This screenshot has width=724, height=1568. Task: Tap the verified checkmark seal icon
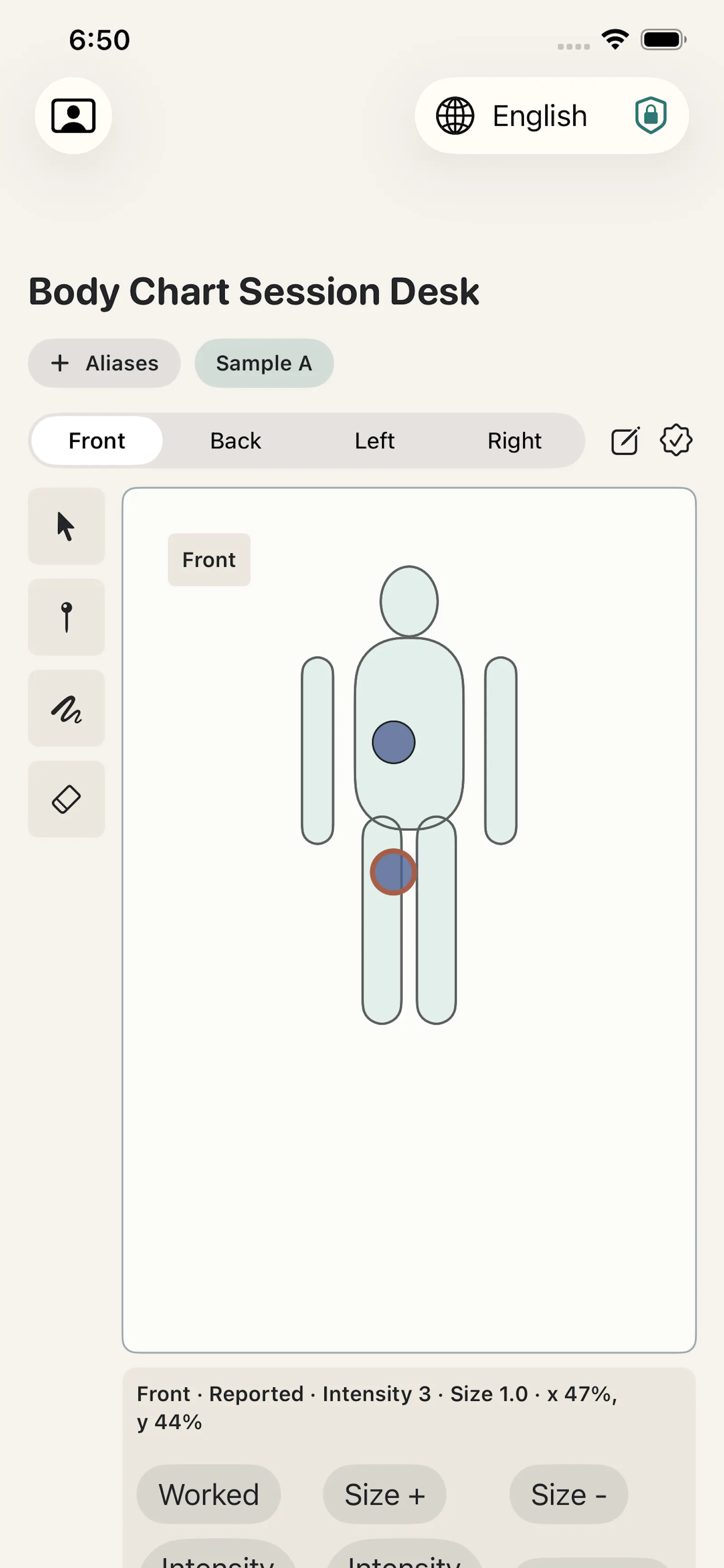(x=676, y=441)
